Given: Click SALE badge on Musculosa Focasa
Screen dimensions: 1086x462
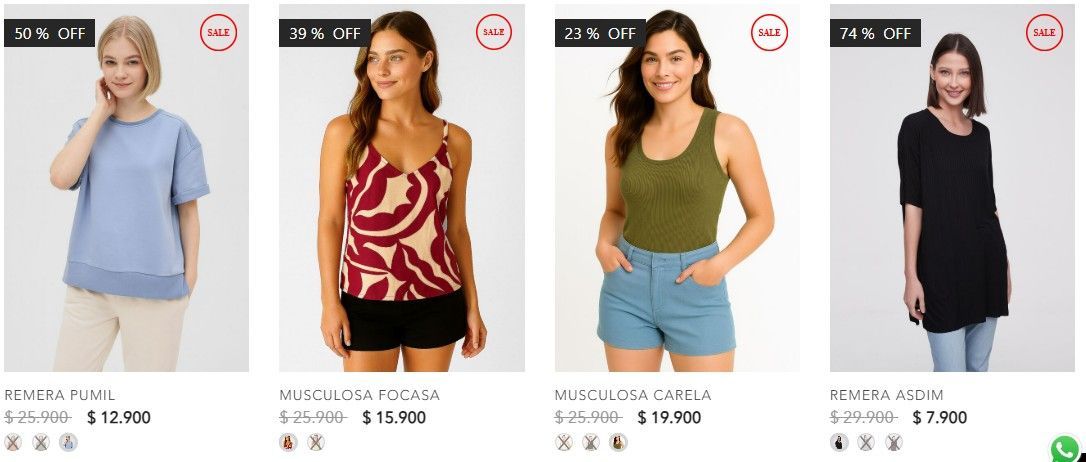Looking at the screenshot, I should pyautogui.click(x=493, y=33).
